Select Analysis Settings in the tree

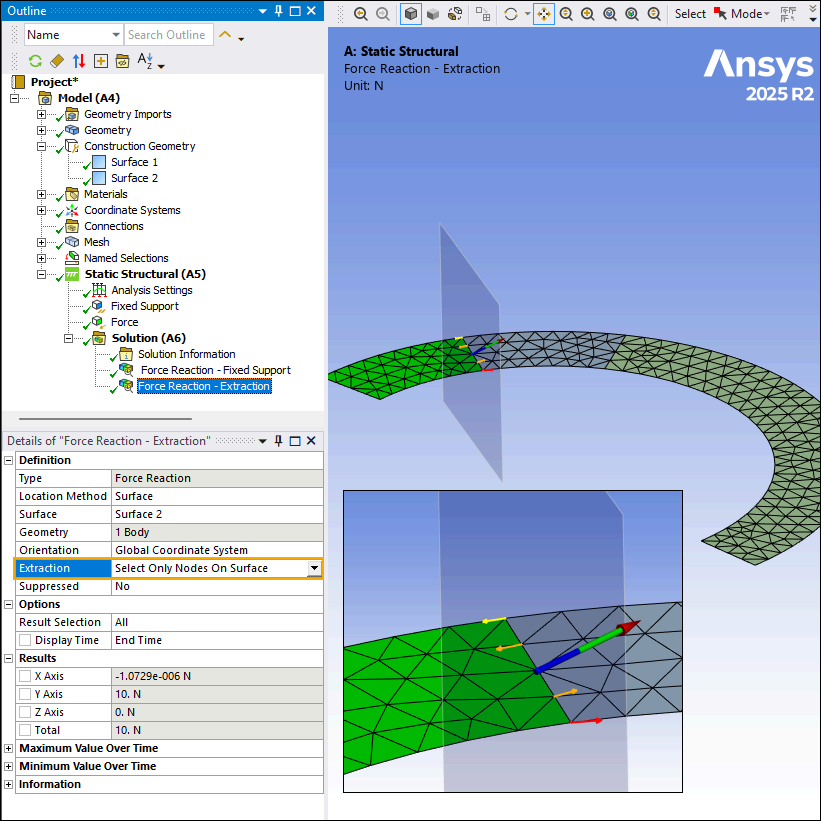point(152,290)
